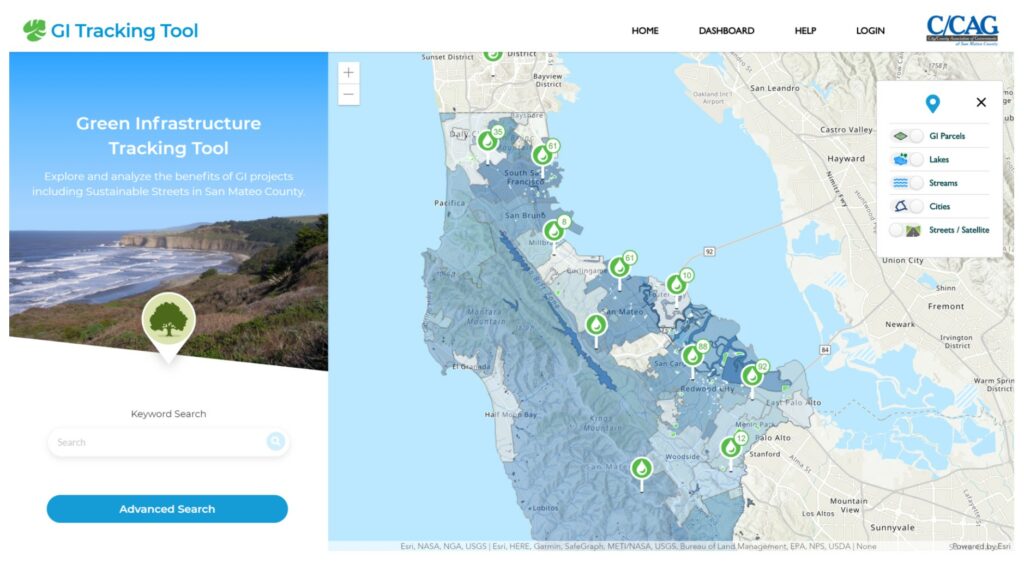The width and height of the screenshot is (1024, 569).
Task: Toggle the Lakes layer switch
Action: pyautogui.click(x=916, y=159)
